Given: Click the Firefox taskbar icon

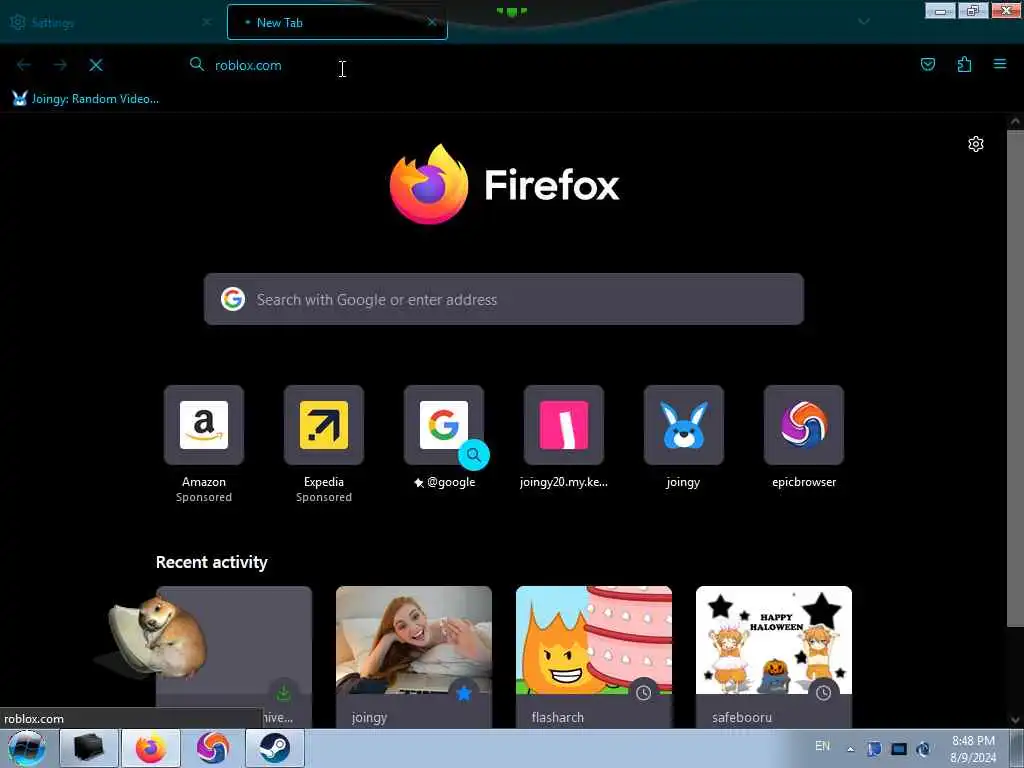Looking at the screenshot, I should coord(151,748).
